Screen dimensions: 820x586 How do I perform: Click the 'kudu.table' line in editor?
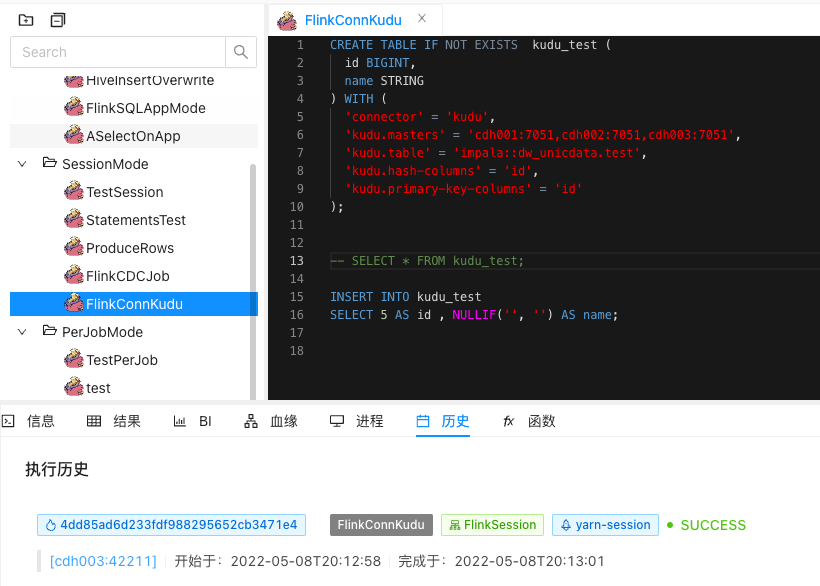[x=495, y=153]
